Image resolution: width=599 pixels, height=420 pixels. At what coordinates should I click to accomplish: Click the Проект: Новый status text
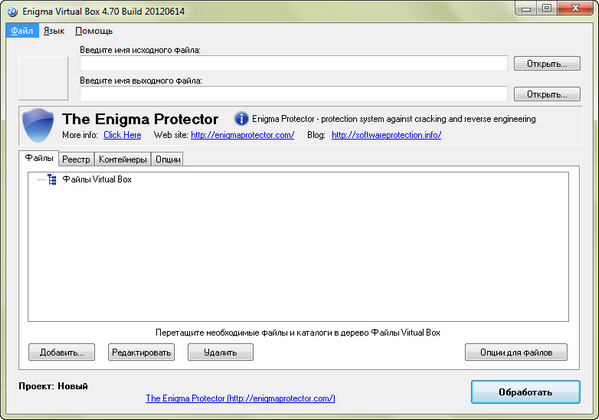53,386
